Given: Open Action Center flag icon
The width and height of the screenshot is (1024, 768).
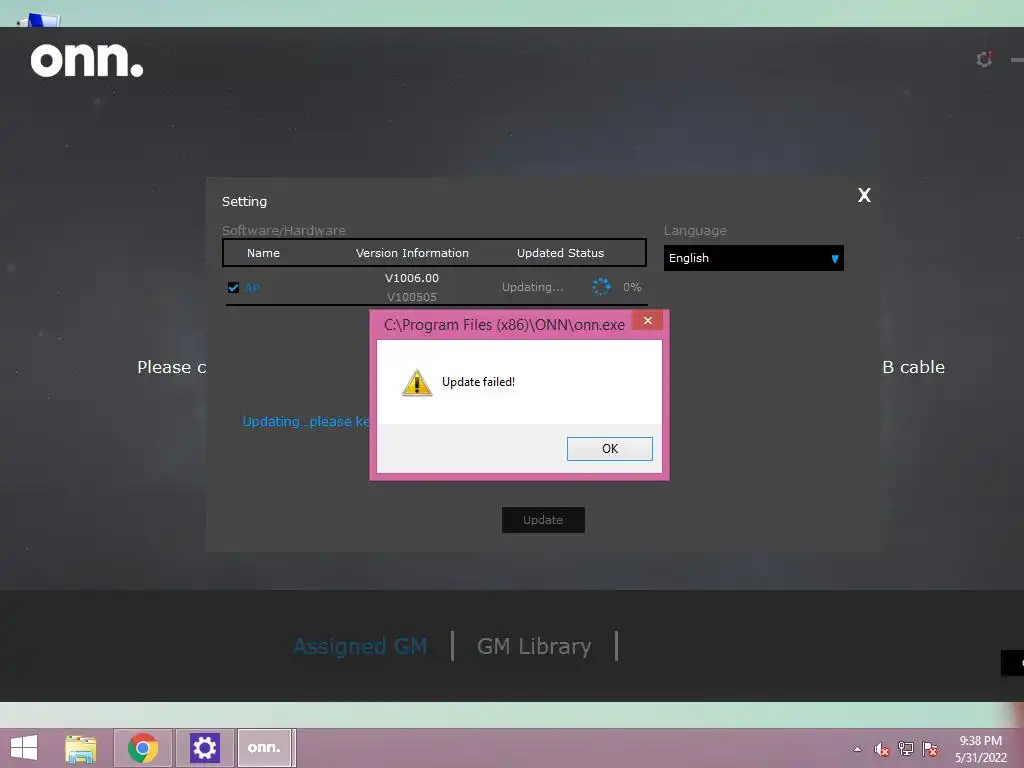Looking at the screenshot, I should click(x=930, y=749).
